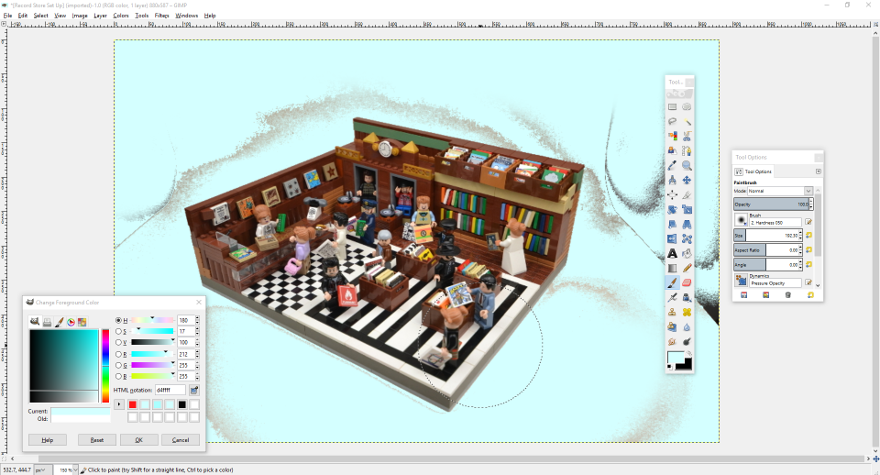Select the V value radio button

[119, 342]
